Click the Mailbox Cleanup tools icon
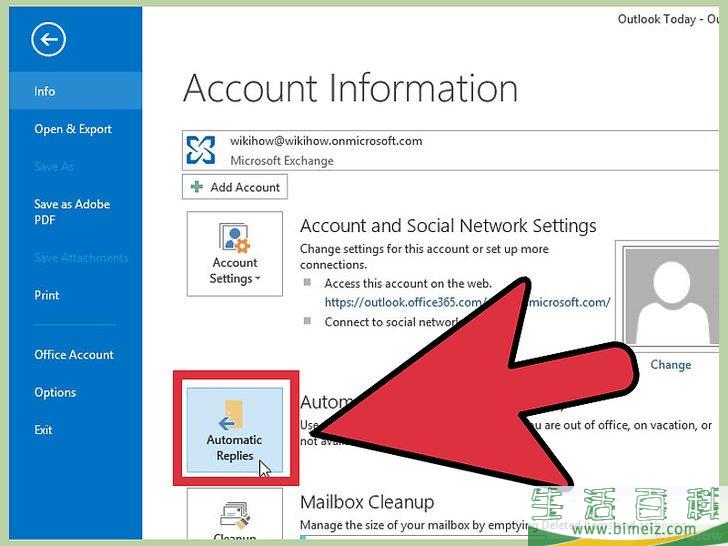728x546 pixels. coord(234,515)
